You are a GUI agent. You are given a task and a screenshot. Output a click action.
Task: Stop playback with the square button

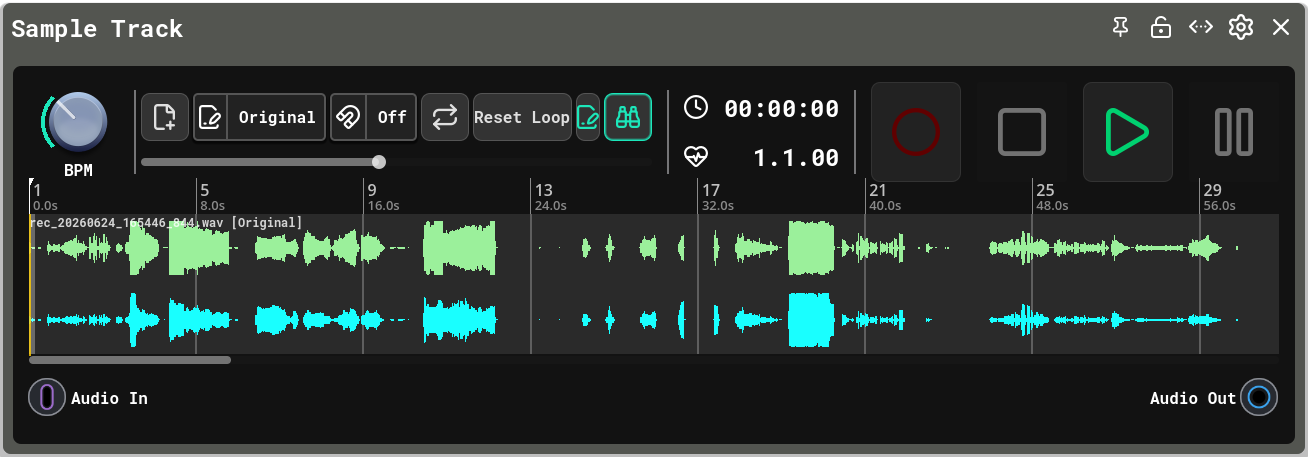pyautogui.click(x=1022, y=132)
